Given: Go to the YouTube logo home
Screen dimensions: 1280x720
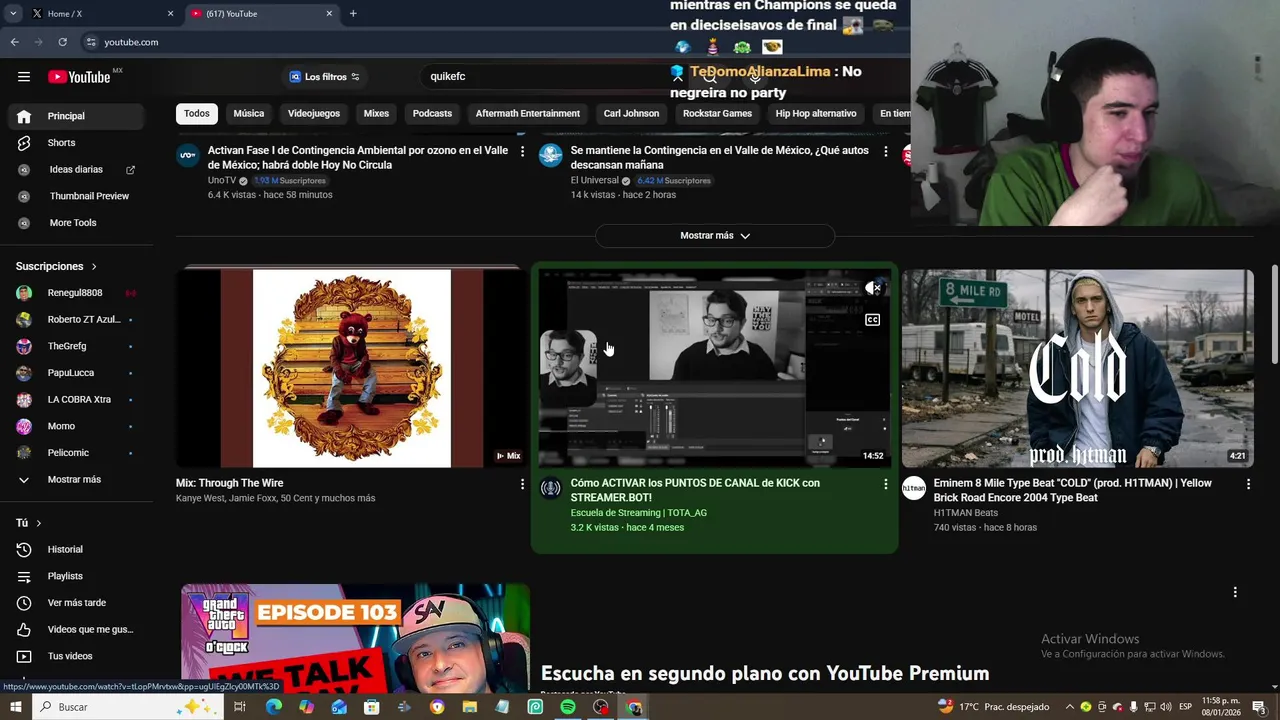Looking at the screenshot, I should click(79, 77).
